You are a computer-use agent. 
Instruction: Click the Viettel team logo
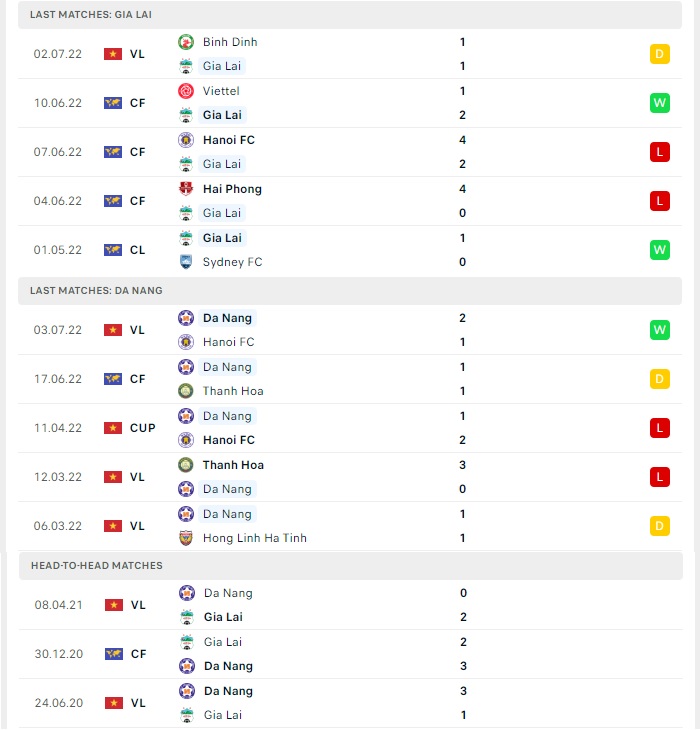coord(186,91)
